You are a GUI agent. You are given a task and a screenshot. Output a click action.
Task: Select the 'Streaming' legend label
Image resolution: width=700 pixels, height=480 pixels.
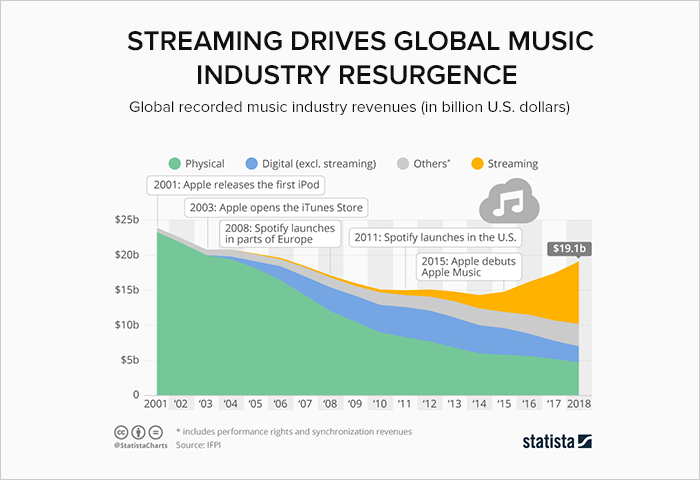tap(512, 164)
